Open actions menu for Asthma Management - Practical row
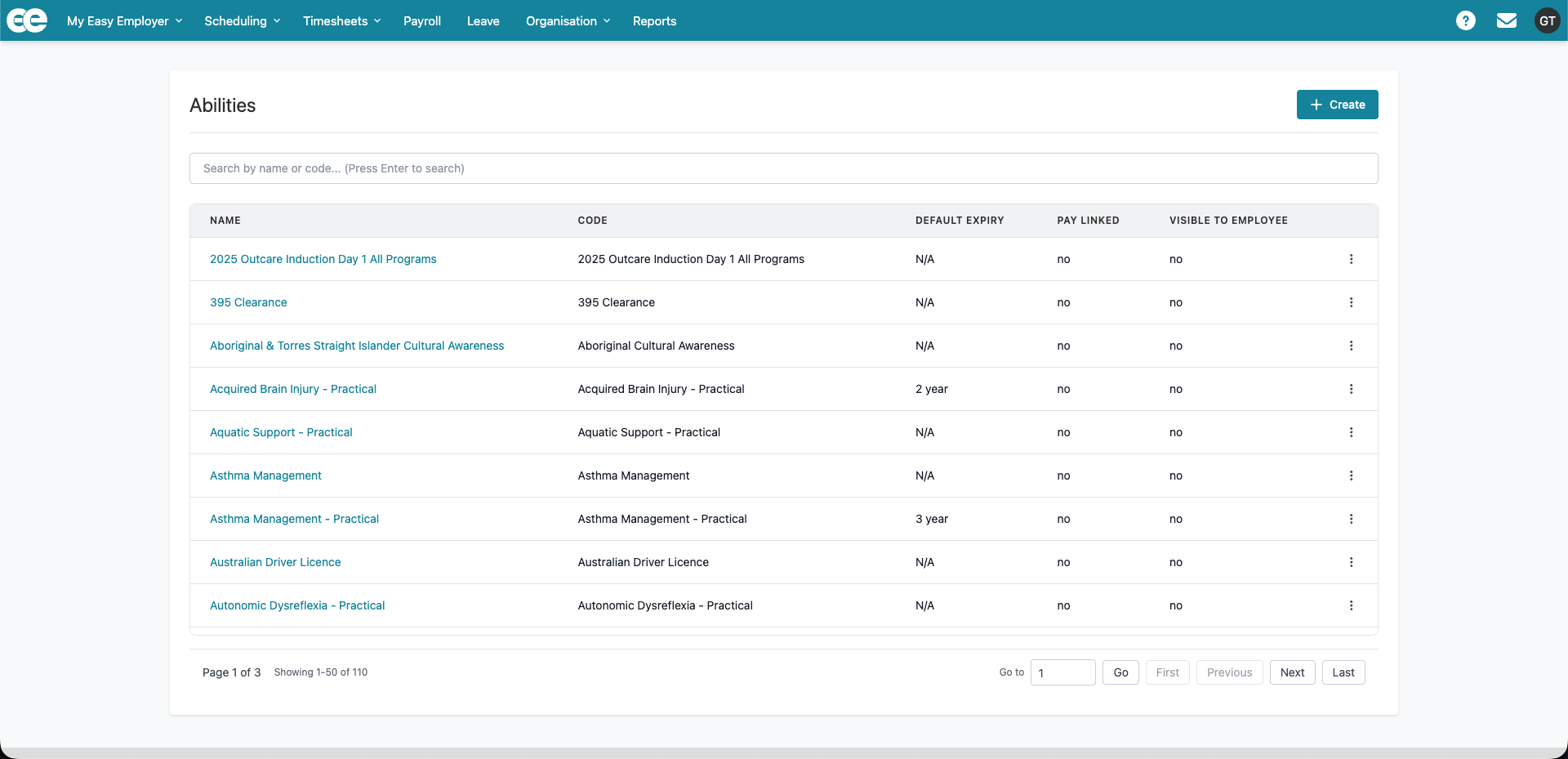1568x759 pixels. (1351, 519)
